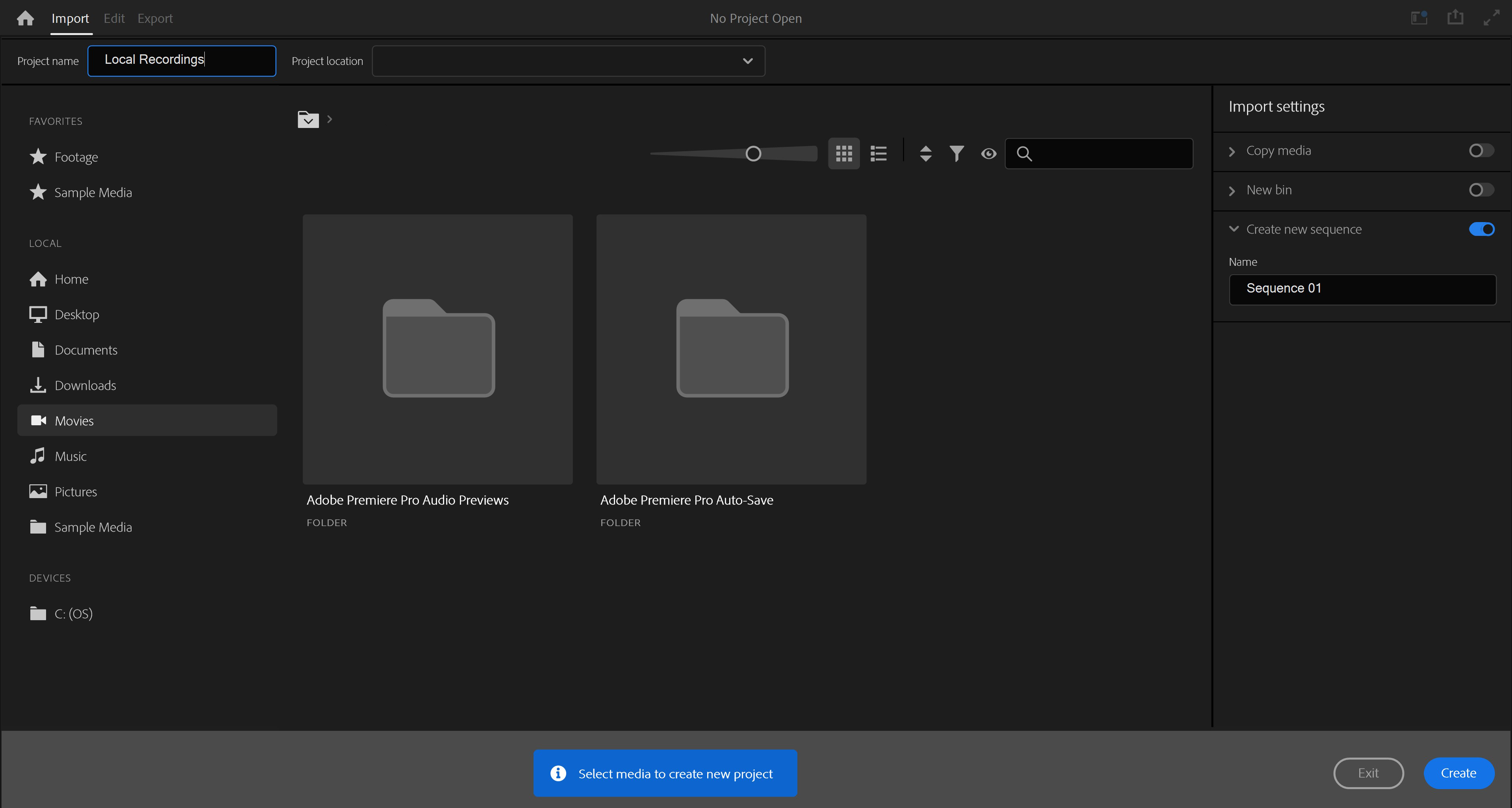
Task: Click the 'Adobe Premiere Pro Auto-Save' label
Action: click(x=687, y=500)
